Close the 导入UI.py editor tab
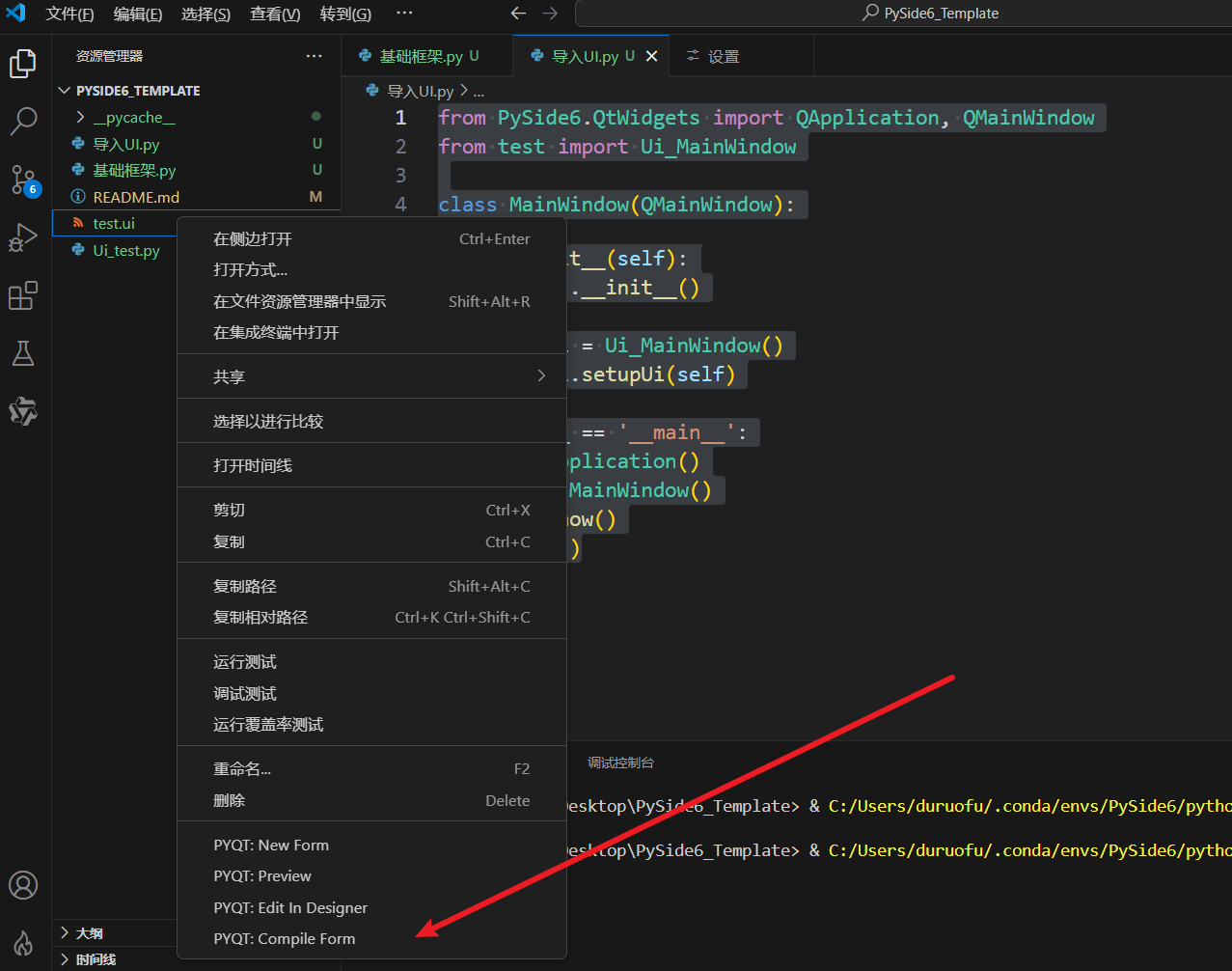This screenshot has height=971, width=1232. (651, 57)
